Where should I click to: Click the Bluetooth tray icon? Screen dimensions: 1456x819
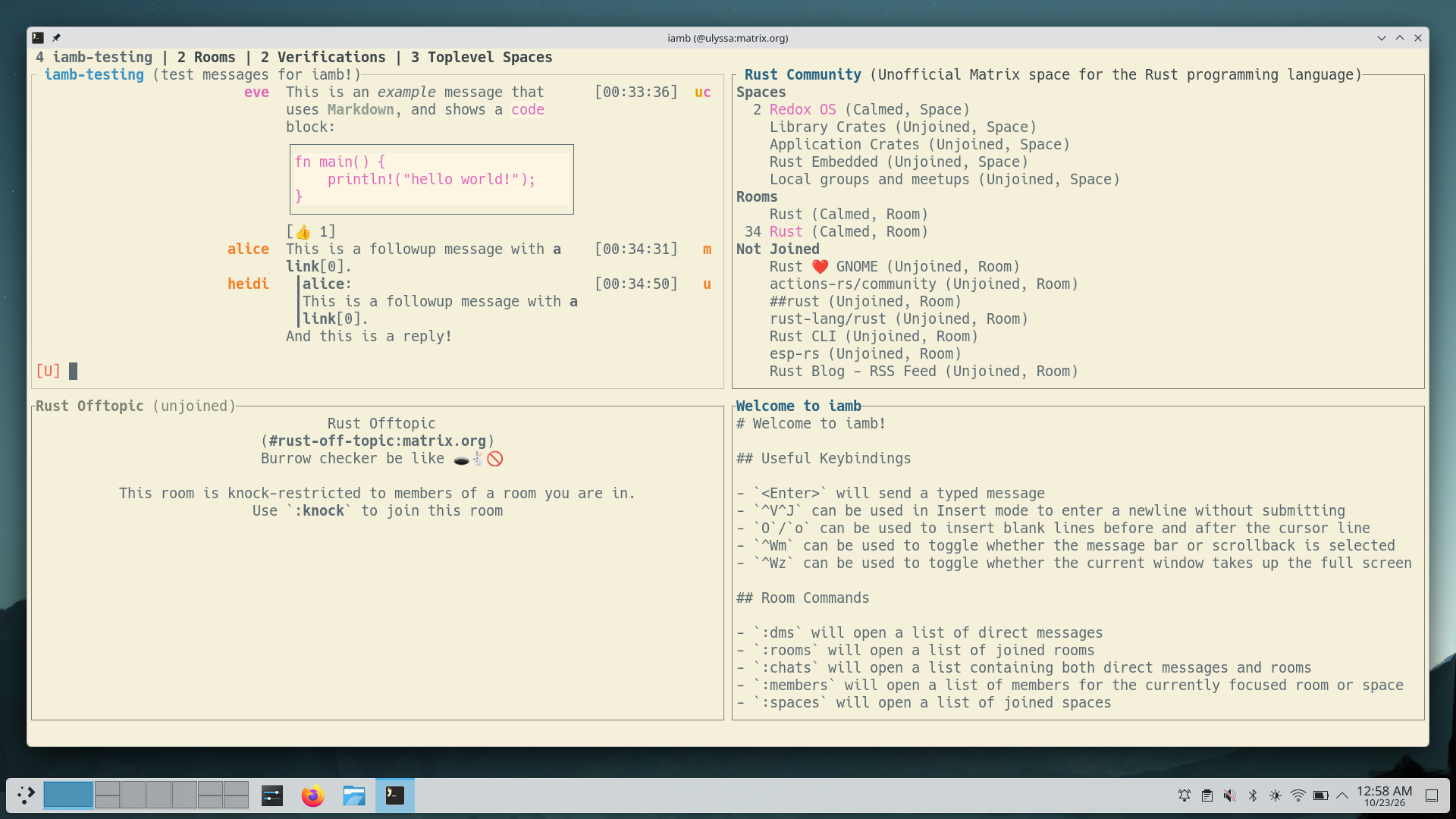[x=1253, y=795]
